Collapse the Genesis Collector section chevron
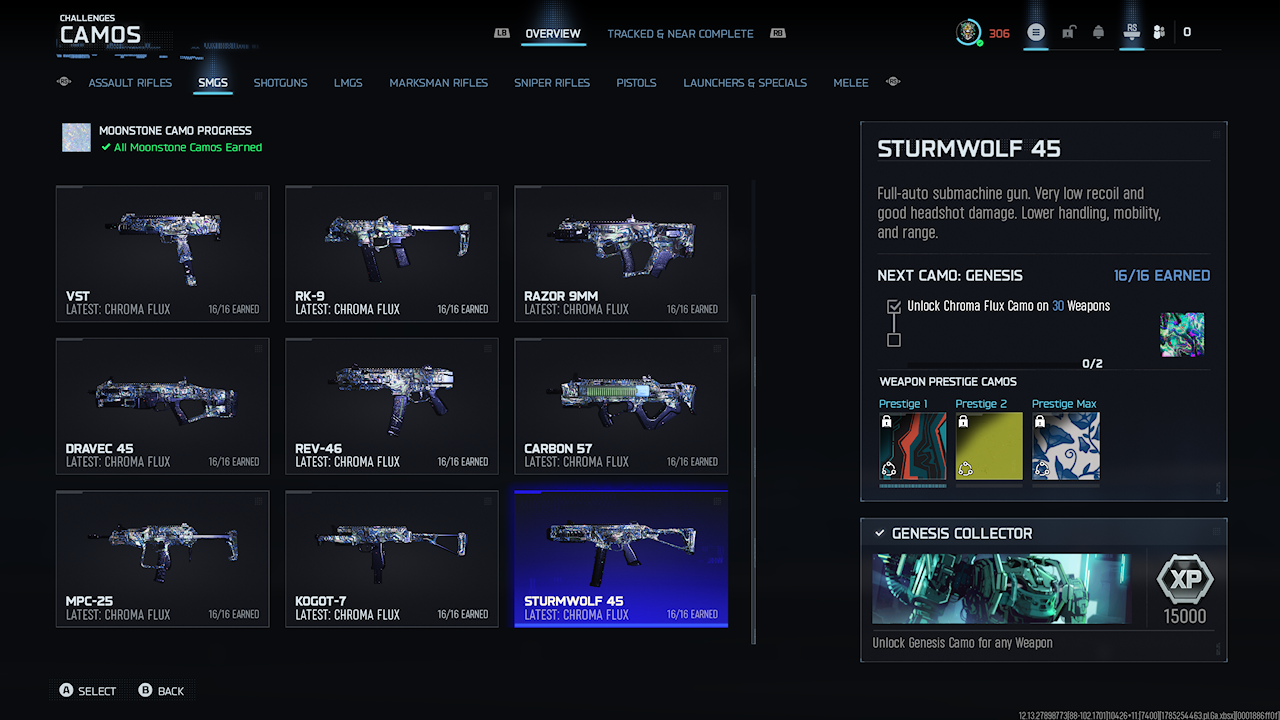1280x720 pixels. pyautogui.click(x=880, y=533)
